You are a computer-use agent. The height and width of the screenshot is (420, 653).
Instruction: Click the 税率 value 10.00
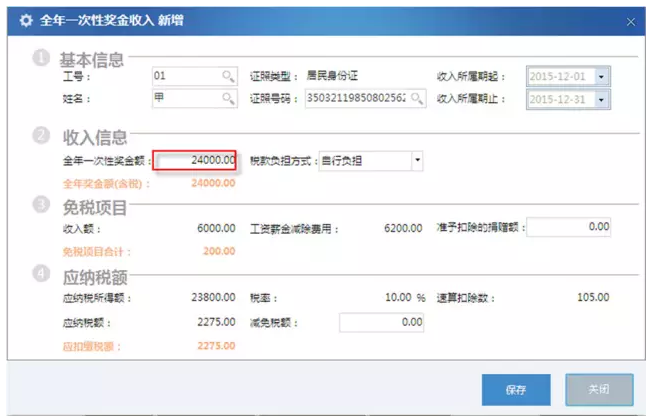(x=399, y=297)
